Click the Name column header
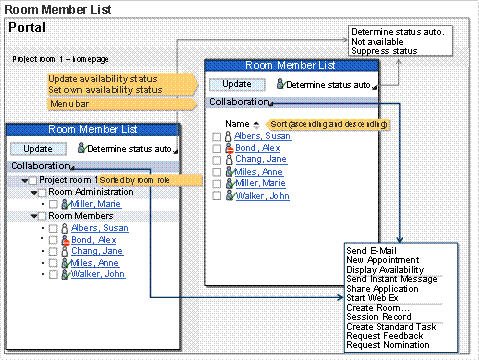Image resolution: width=479 pixels, height=360 pixels. pos(237,124)
